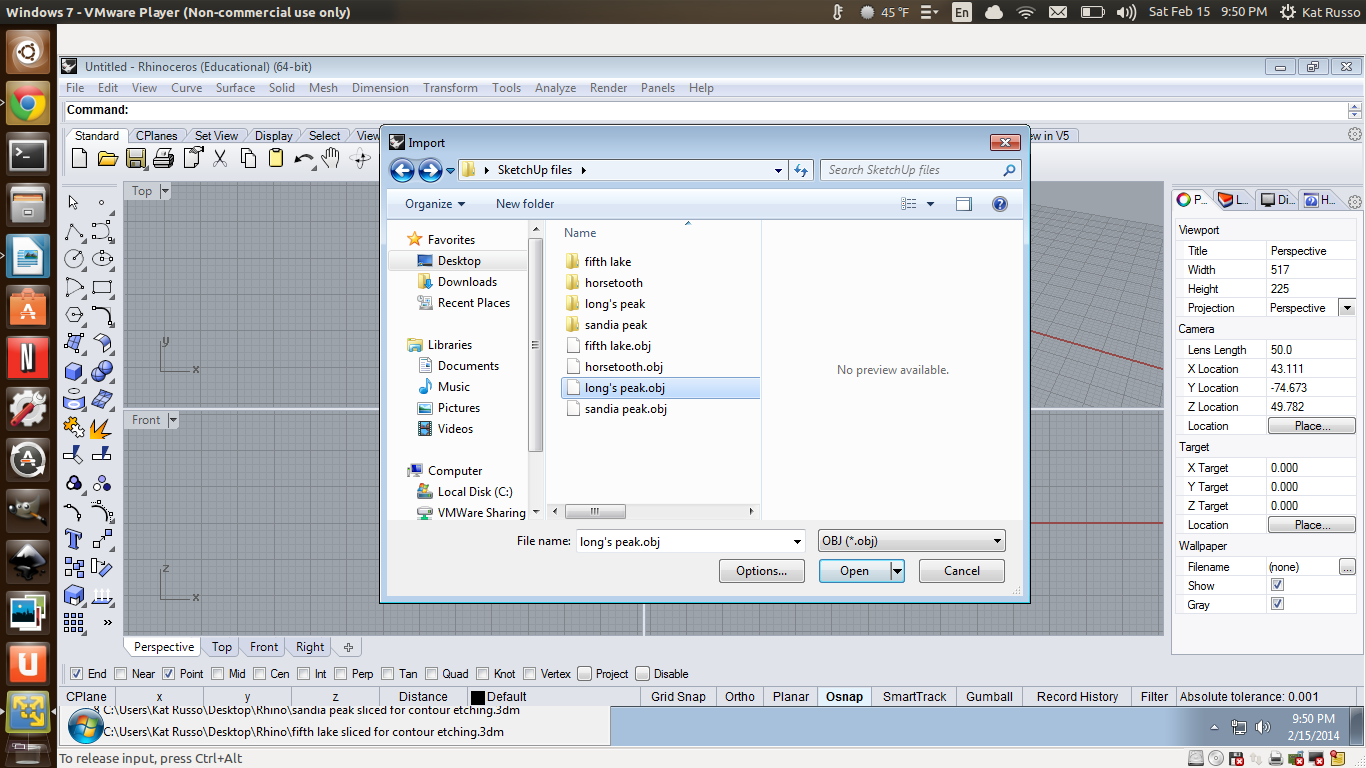Image resolution: width=1366 pixels, height=768 pixels.
Task: Click the refresh icon beside the address bar
Action: [x=800, y=170]
